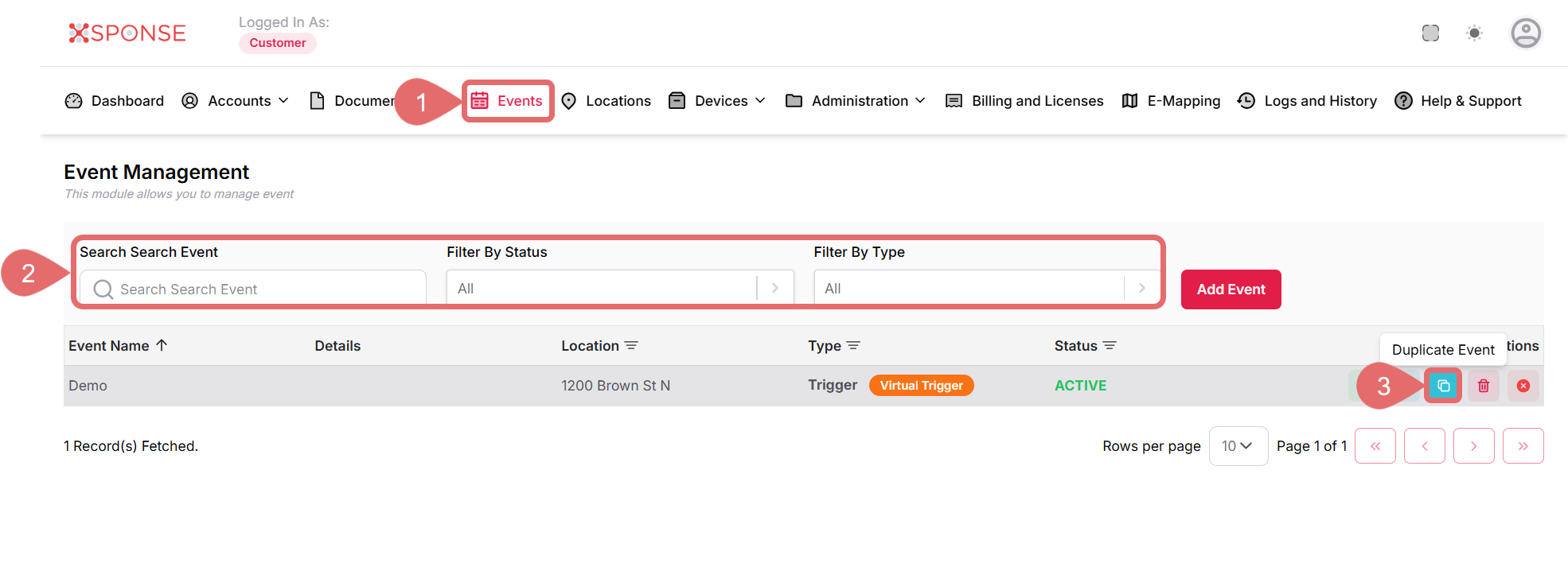Go to the next page of results

tap(1473, 446)
